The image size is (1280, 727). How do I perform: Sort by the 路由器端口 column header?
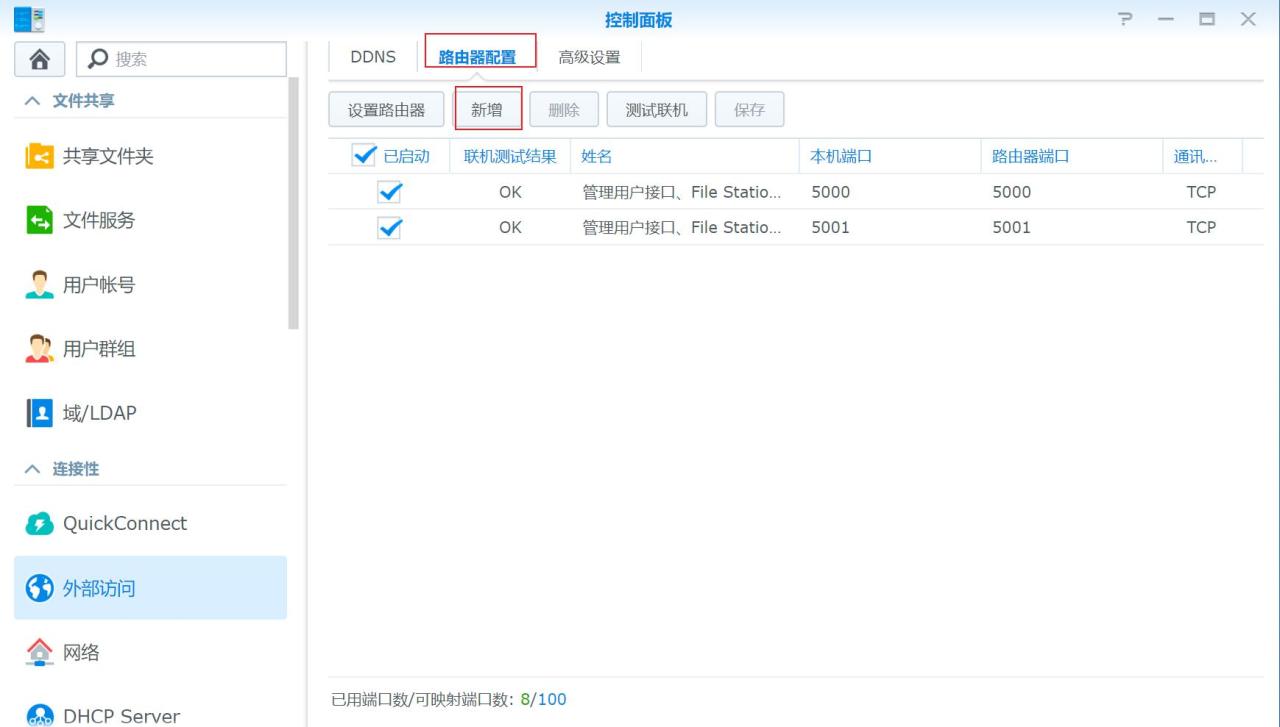tap(1071, 156)
